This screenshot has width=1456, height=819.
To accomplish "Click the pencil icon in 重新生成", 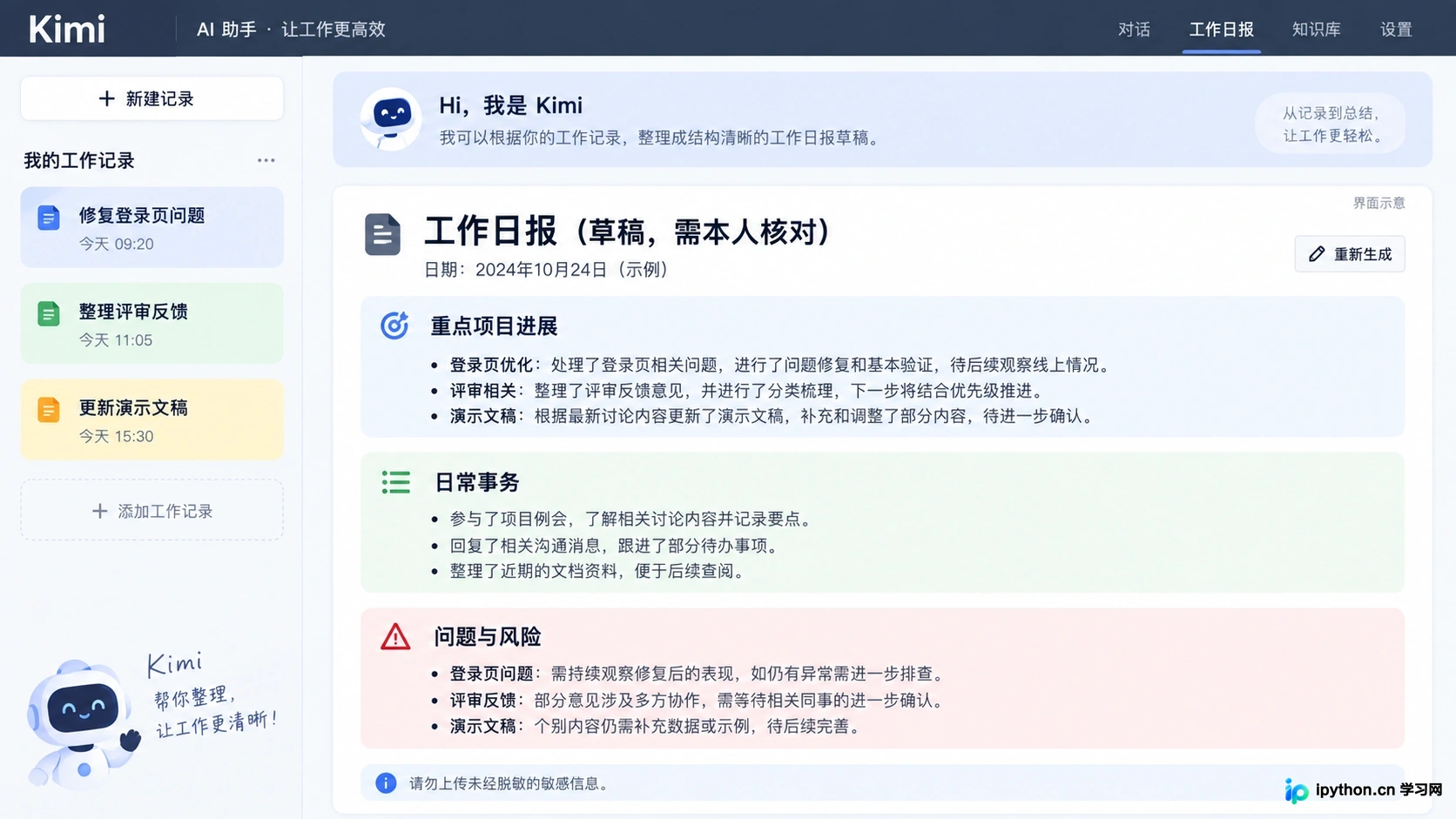I will coord(1317,254).
